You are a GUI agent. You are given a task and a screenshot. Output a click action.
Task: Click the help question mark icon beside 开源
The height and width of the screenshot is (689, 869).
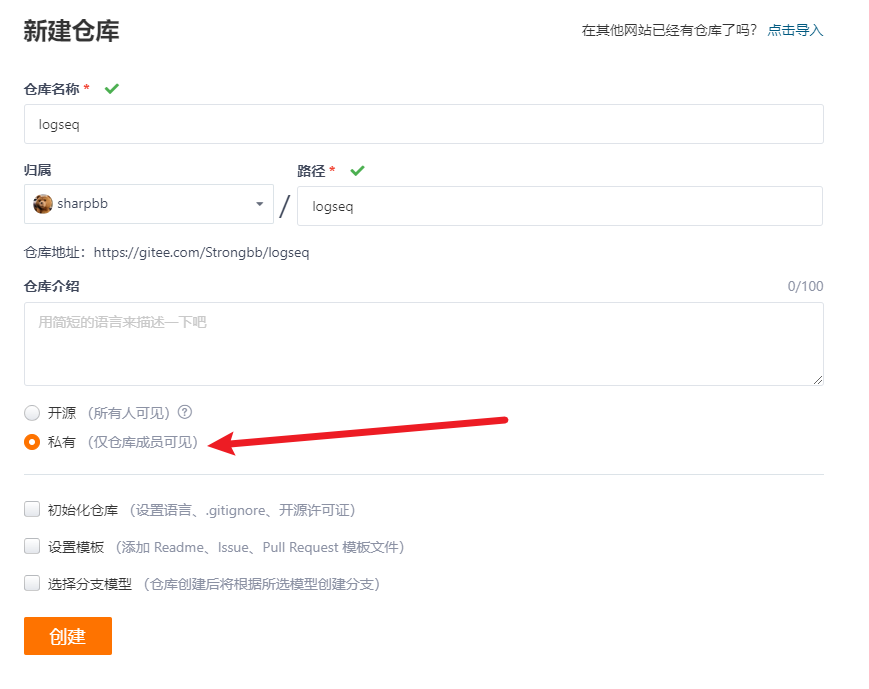185,412
